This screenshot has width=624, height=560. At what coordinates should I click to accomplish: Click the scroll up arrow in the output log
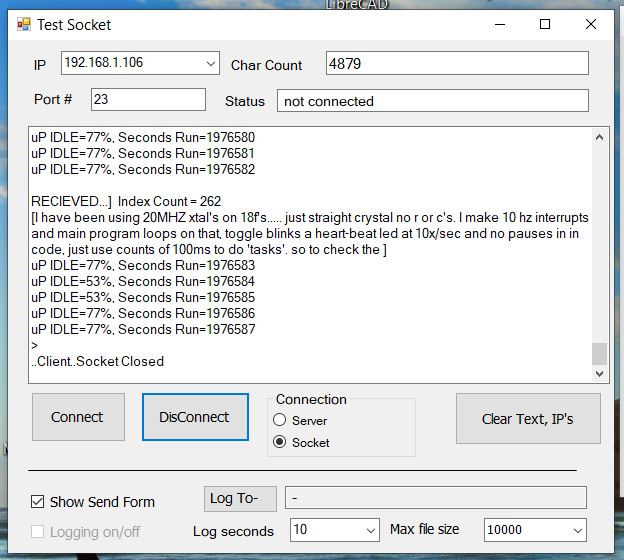[600, 137]
